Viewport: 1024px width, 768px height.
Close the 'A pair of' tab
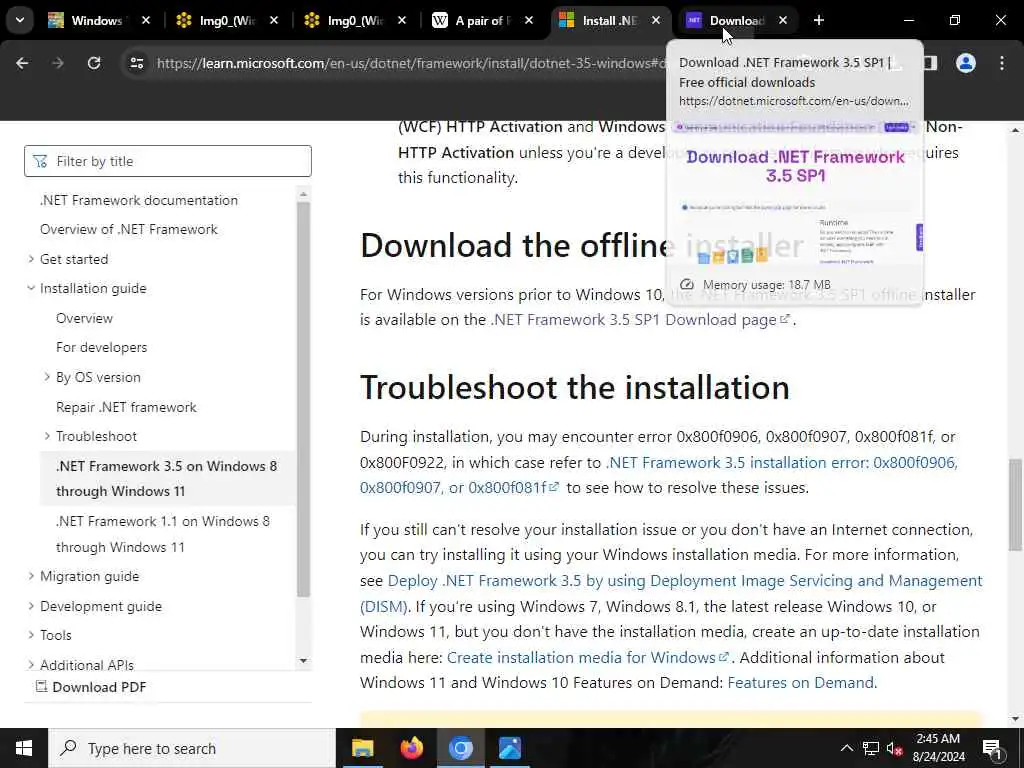pos(529,20)
